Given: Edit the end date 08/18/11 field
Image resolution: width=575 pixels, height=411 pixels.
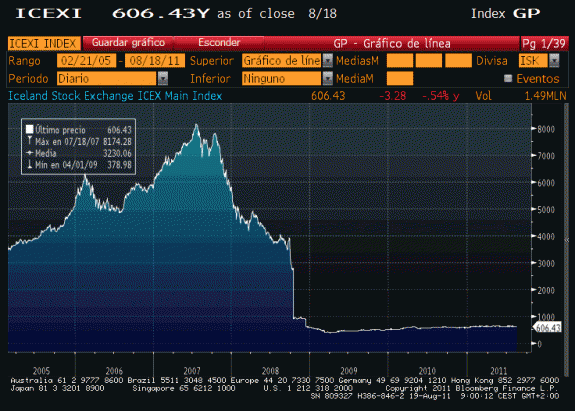Looking at the screenshot, I should 154,60.
